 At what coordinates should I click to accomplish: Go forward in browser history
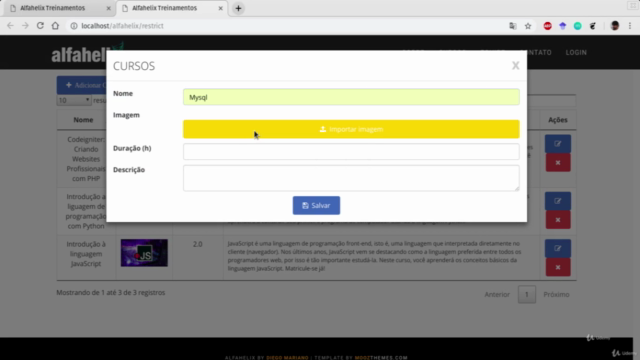pyautogui.click(x=25, y=26)
